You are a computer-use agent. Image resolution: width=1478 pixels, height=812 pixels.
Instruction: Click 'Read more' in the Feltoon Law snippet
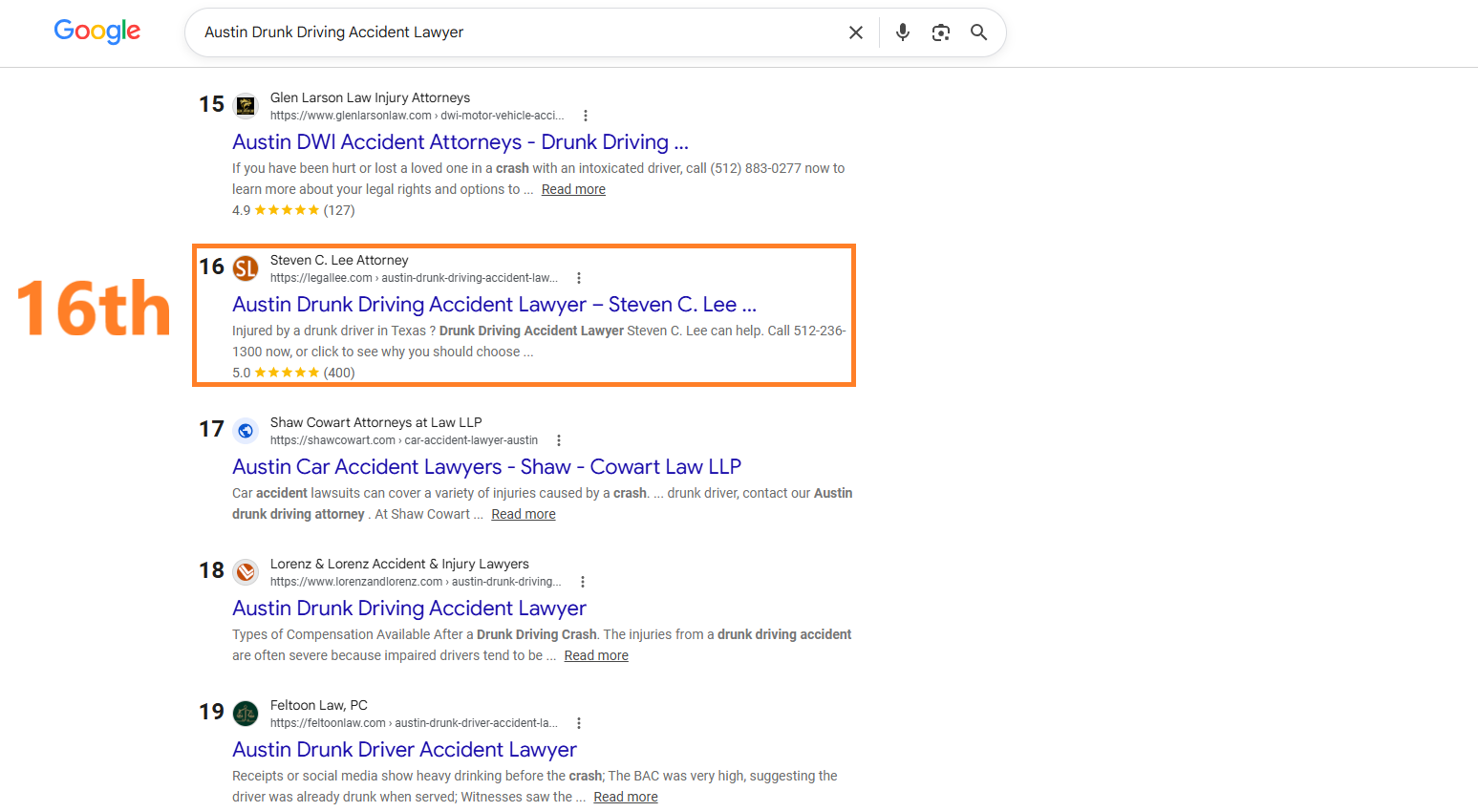click(x=626, y=797)
